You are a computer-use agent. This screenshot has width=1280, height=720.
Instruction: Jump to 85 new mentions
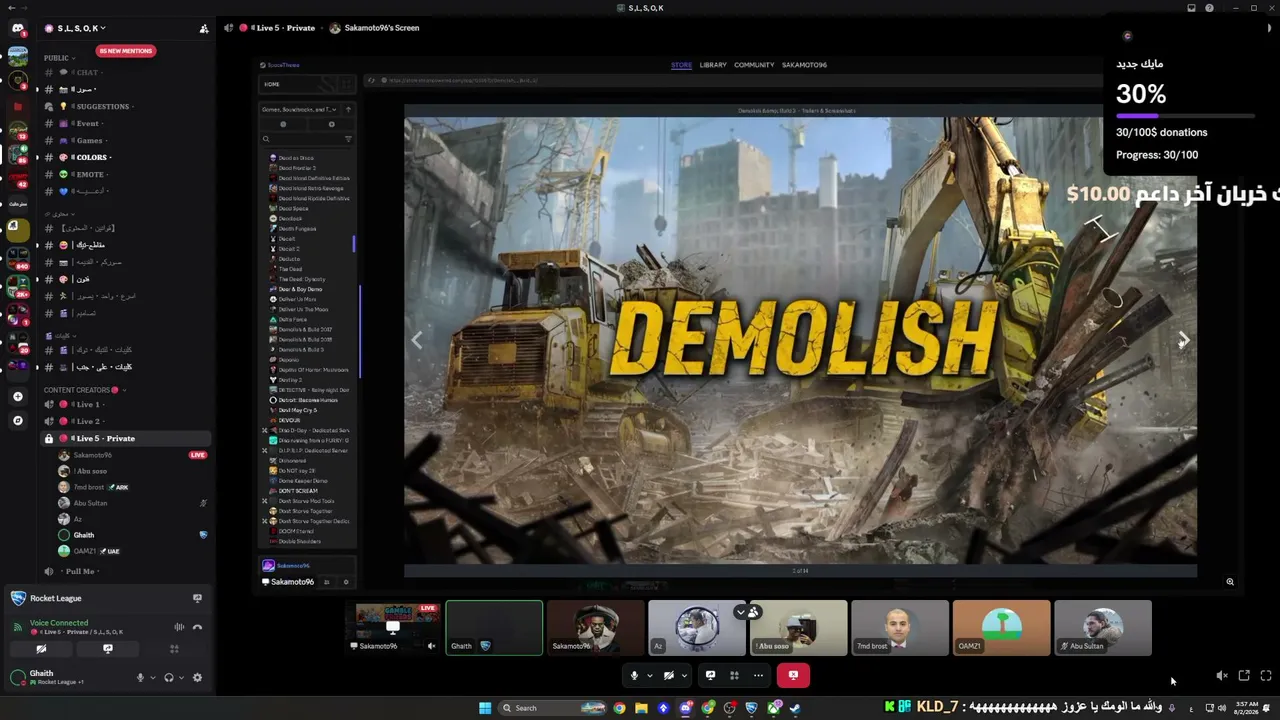click(x=125, y=51)
